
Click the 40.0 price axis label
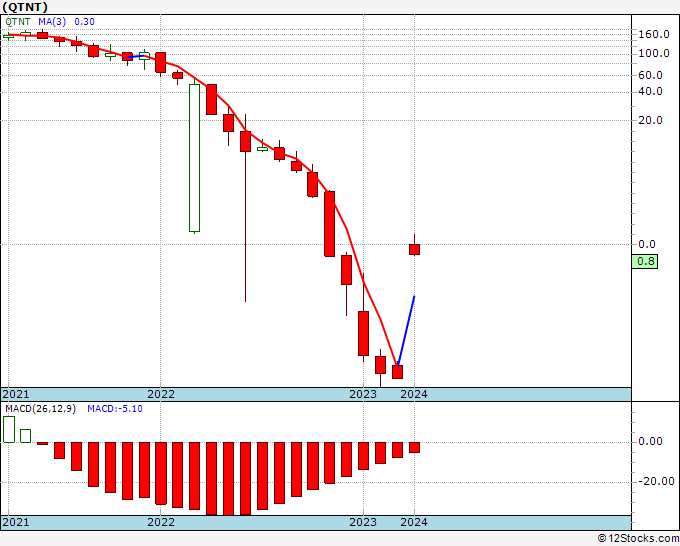click(651, 92)
